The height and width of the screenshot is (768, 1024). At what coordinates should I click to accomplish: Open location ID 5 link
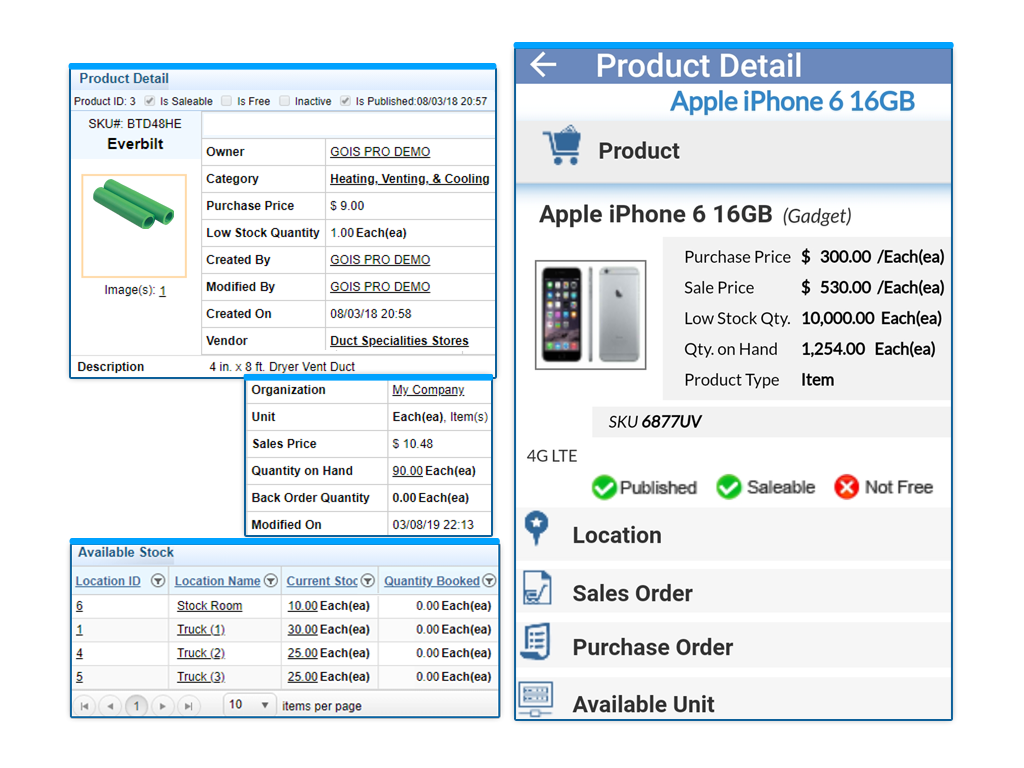pos(79,677)
